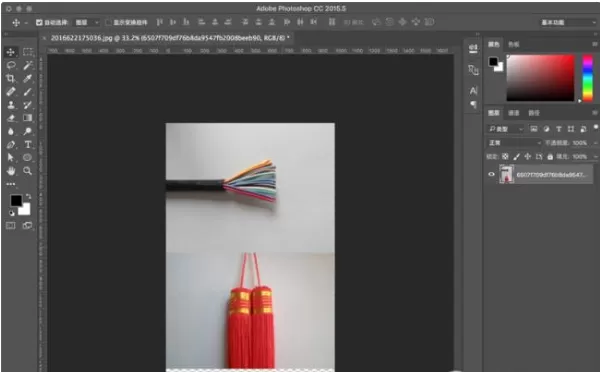Select the Gradient tool
Screen dimensions: 600x372
coord(28,118)
